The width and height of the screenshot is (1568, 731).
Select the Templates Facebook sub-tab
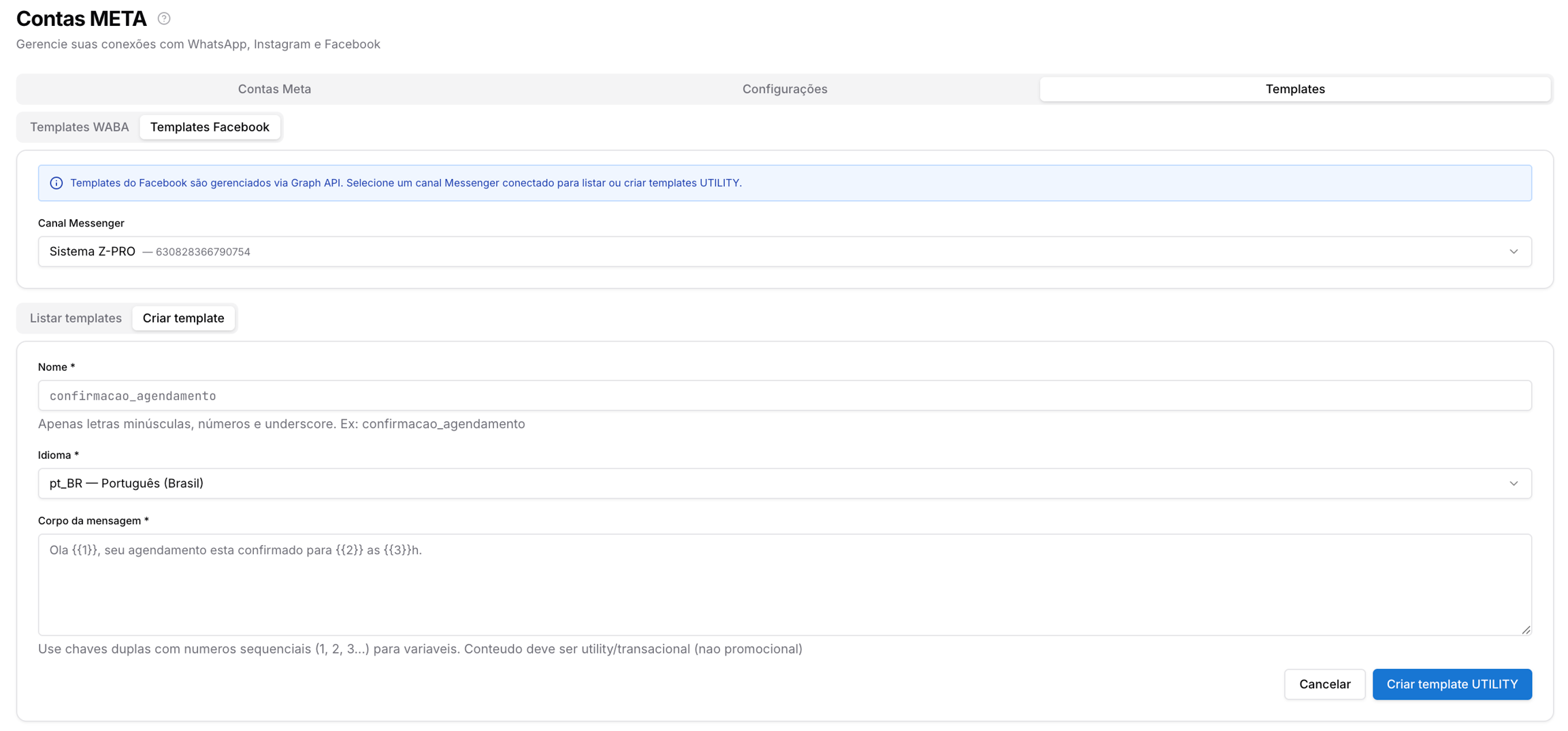[210, 127]
